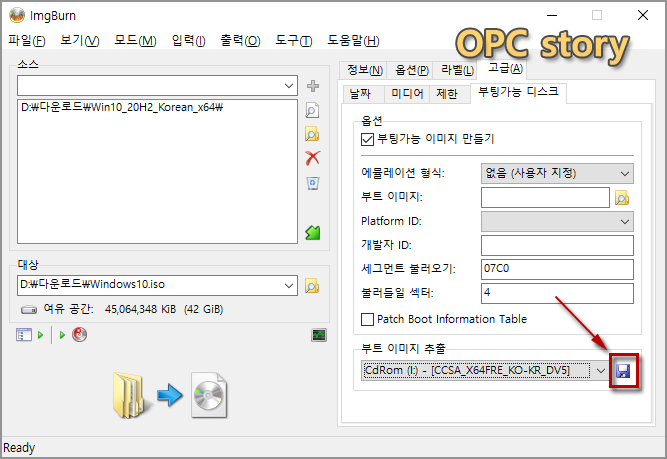The height and width of the screenshot is (459, 667).
Task: Browse for boot image file icon
Action: tap(622, 198)
